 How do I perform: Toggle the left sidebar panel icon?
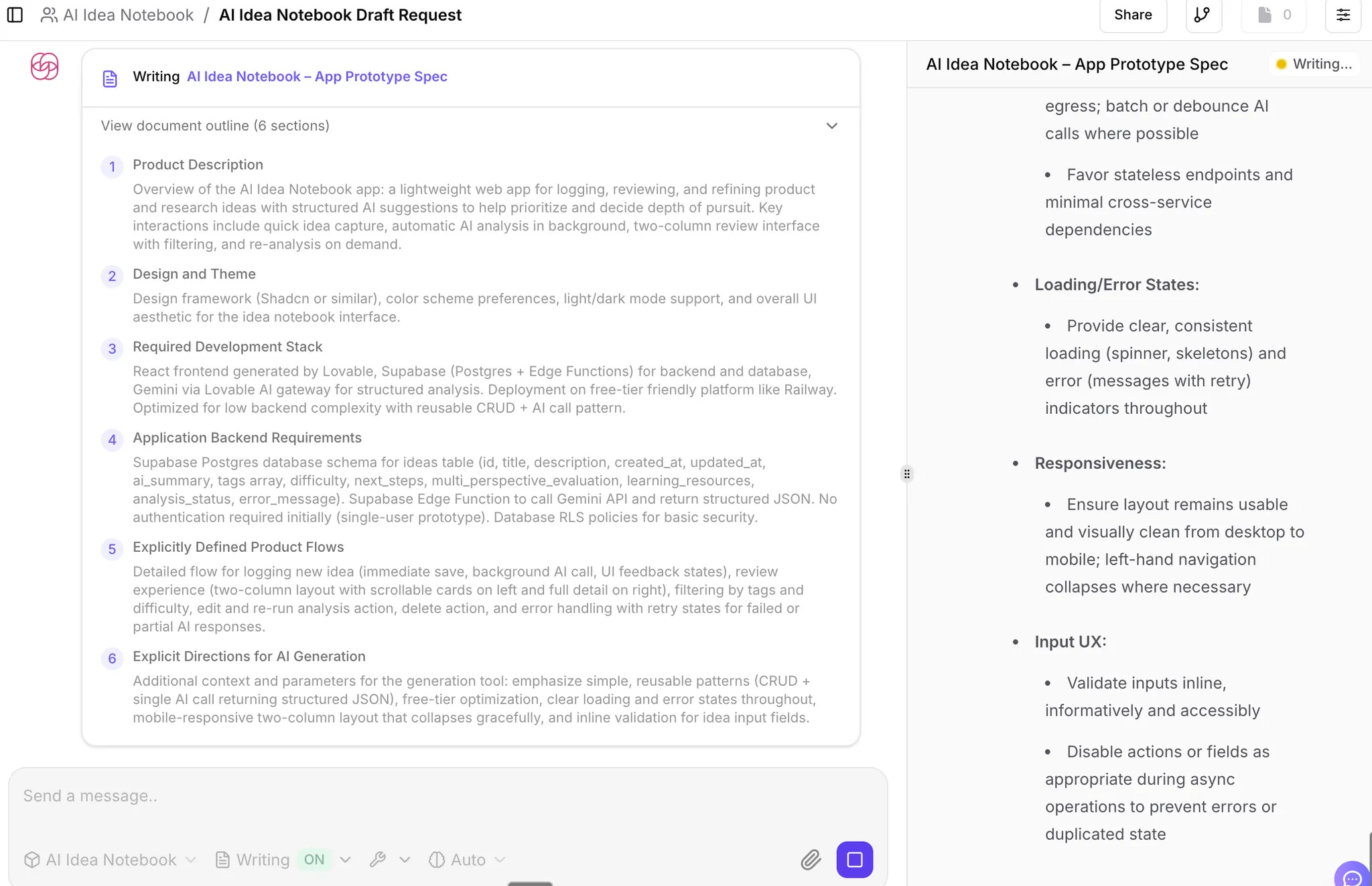[x=15, y=15]
